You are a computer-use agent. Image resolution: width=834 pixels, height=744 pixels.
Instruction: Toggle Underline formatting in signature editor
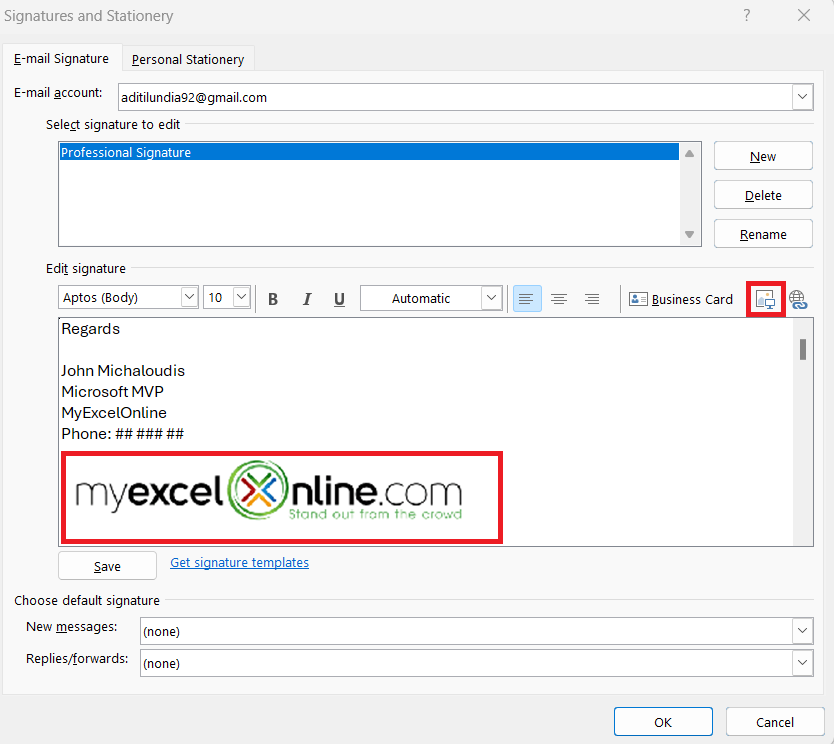point(339,299)
